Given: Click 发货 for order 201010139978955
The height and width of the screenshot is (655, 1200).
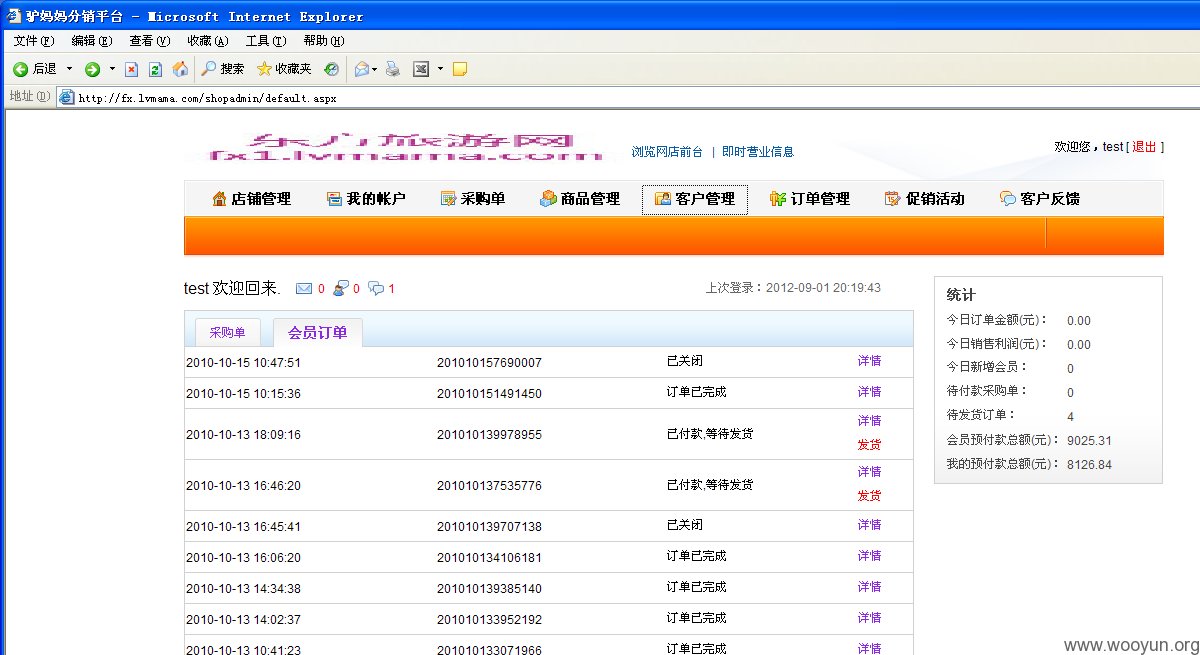Looking at the screenshot, I should [x=869, y=445].
